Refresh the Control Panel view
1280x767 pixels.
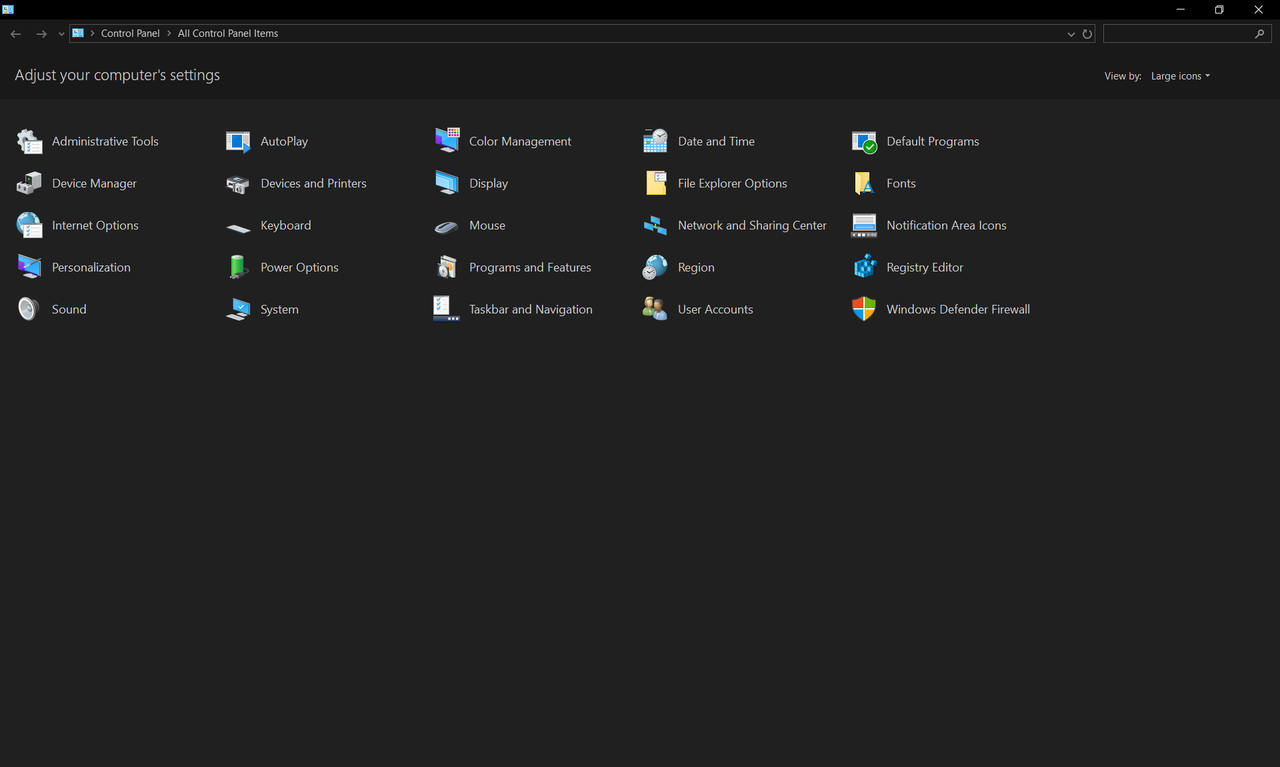point(1087,34)
